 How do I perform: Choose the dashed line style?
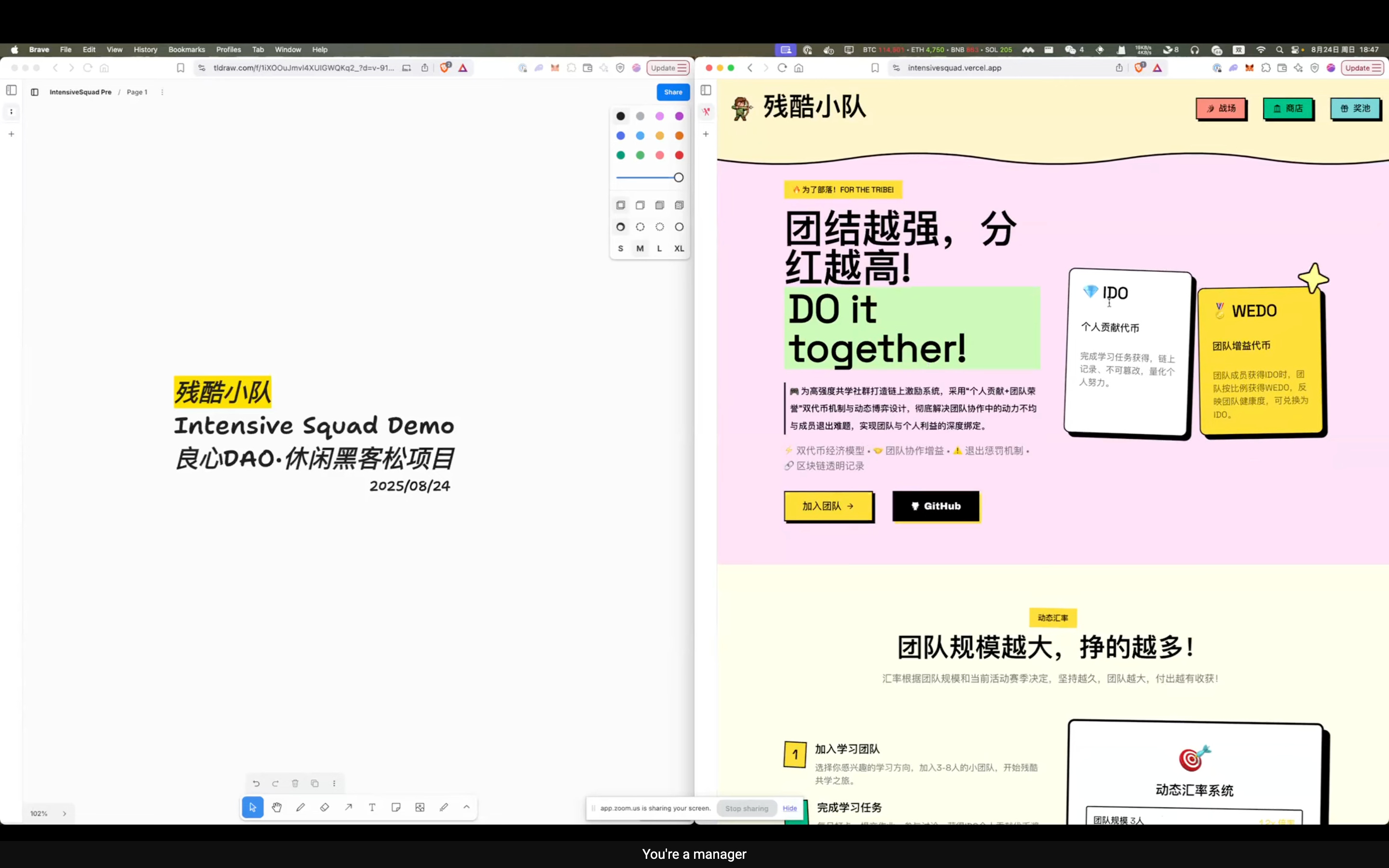[x=640, y=227]
